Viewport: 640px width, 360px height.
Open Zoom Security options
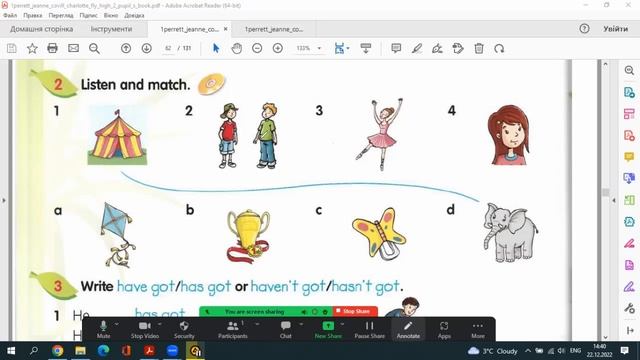point(184,329)
